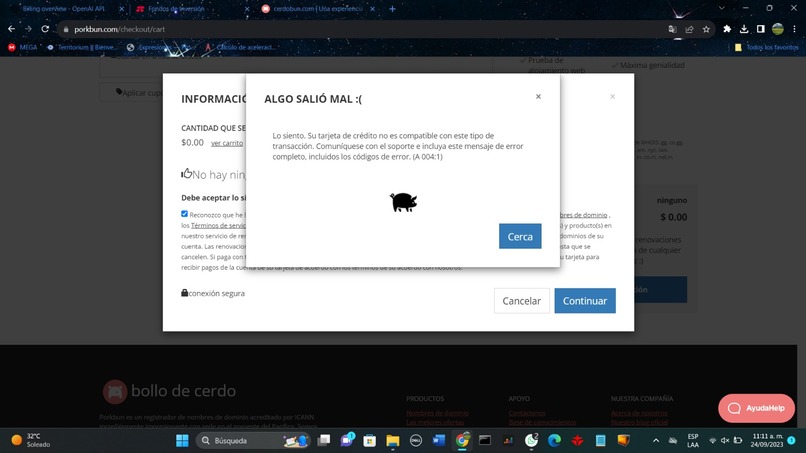Show hidden system tray icons

point(656,441)
